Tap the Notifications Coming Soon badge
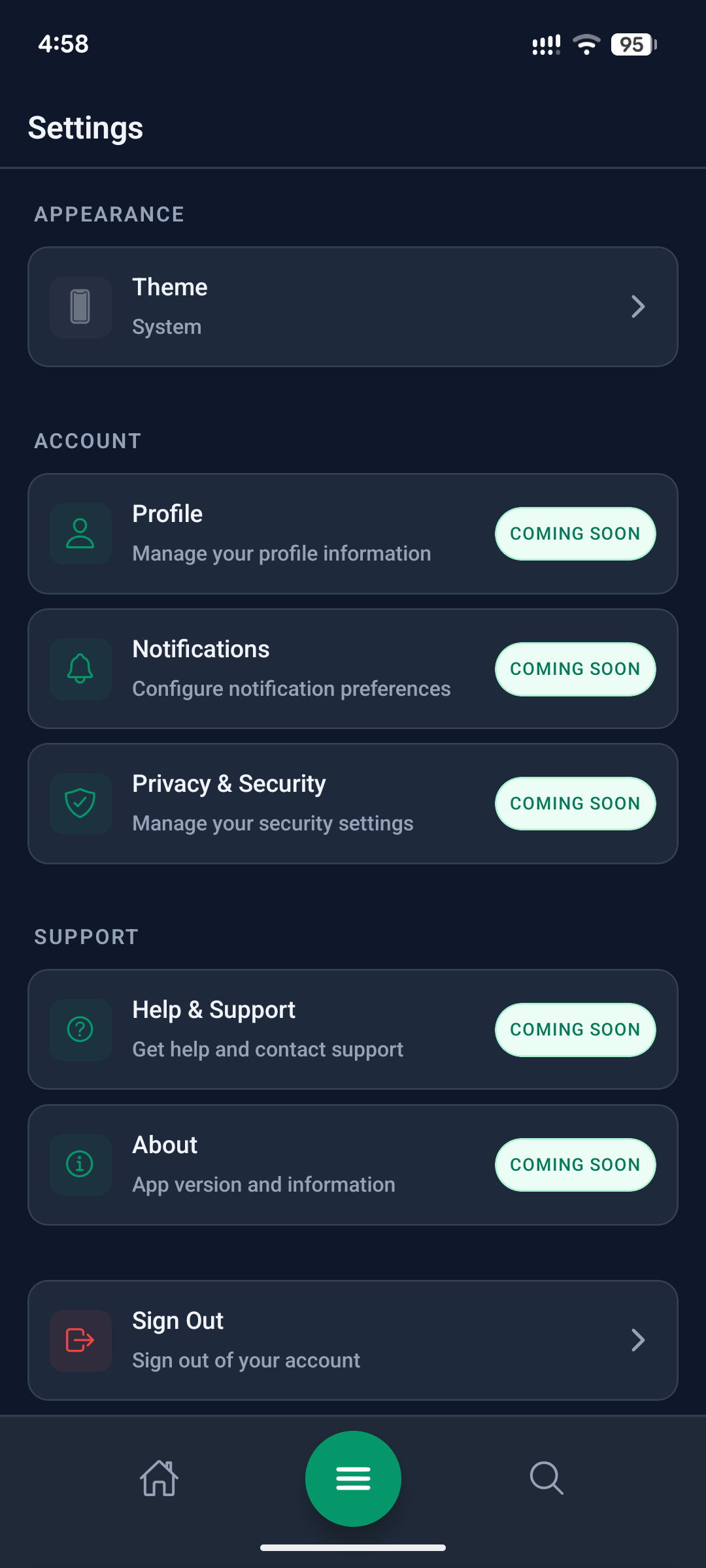 (575, 668)
